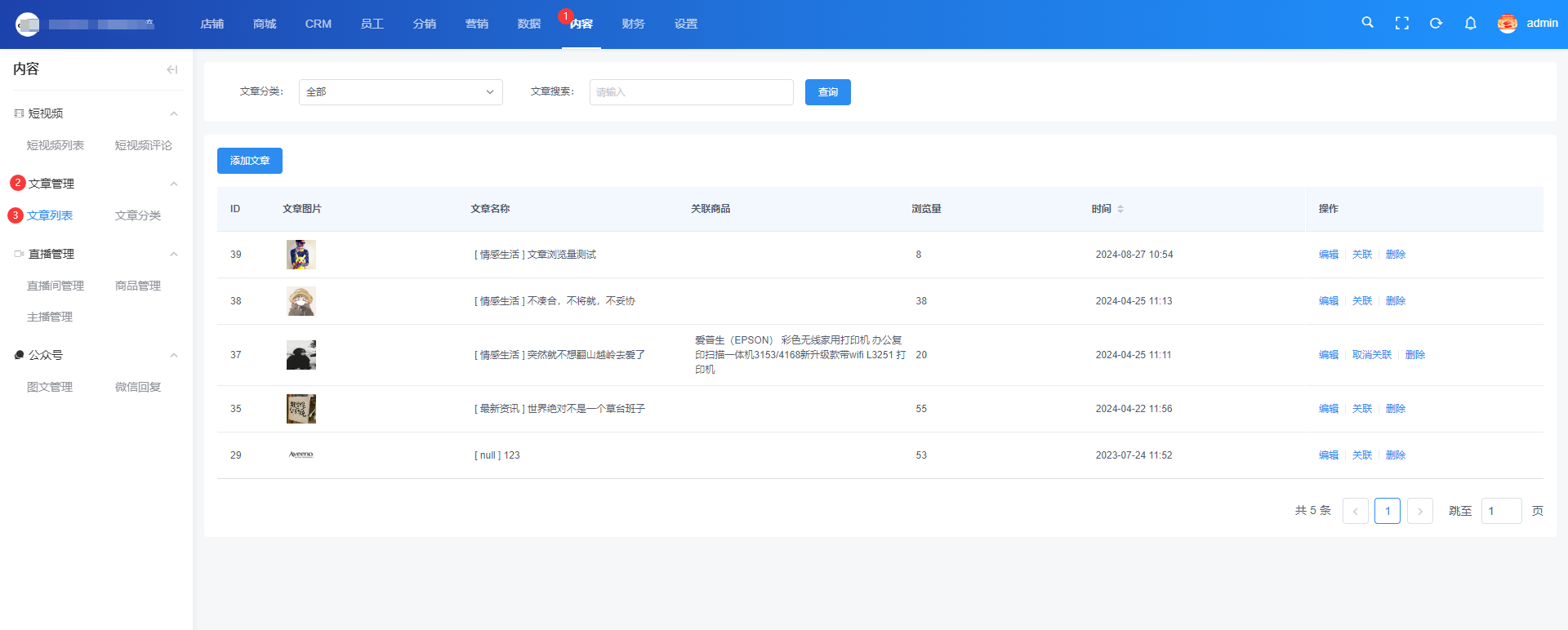
Task: Click the search magnifier icon in header
Action: pos(1367,23)
